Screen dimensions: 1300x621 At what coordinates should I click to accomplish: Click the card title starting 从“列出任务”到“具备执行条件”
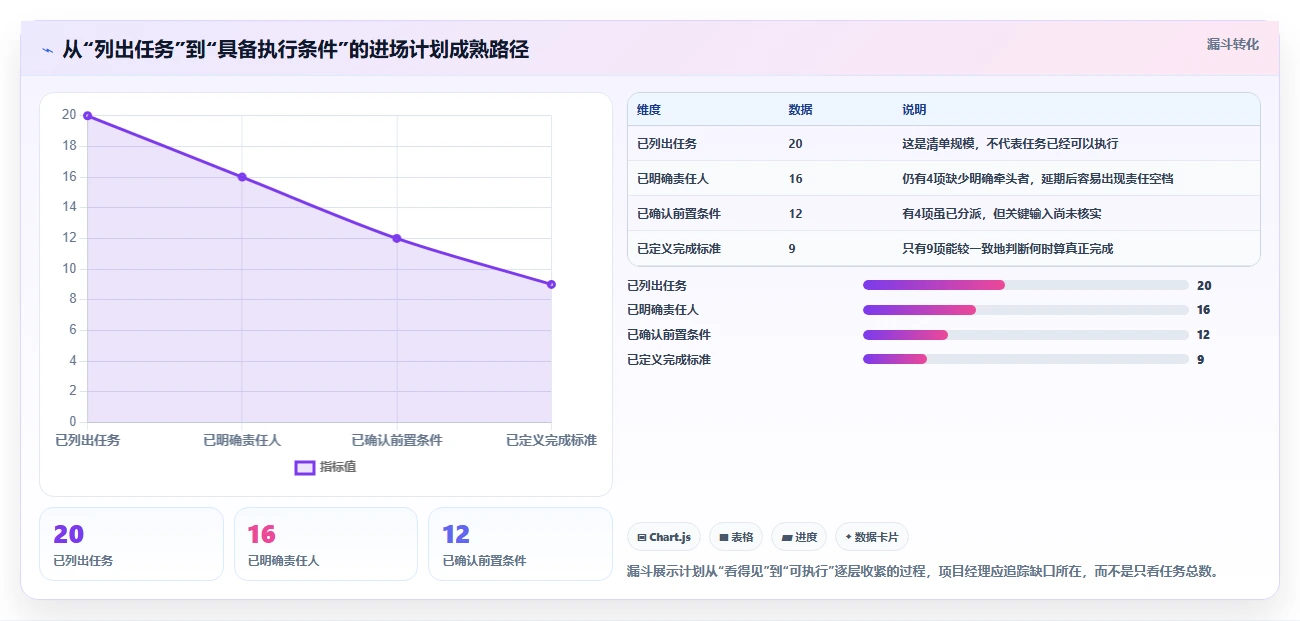tap(296, 49)
